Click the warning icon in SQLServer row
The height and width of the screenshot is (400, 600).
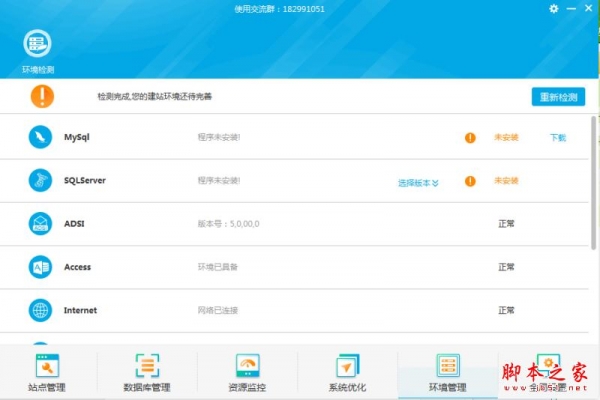point(470,181)
